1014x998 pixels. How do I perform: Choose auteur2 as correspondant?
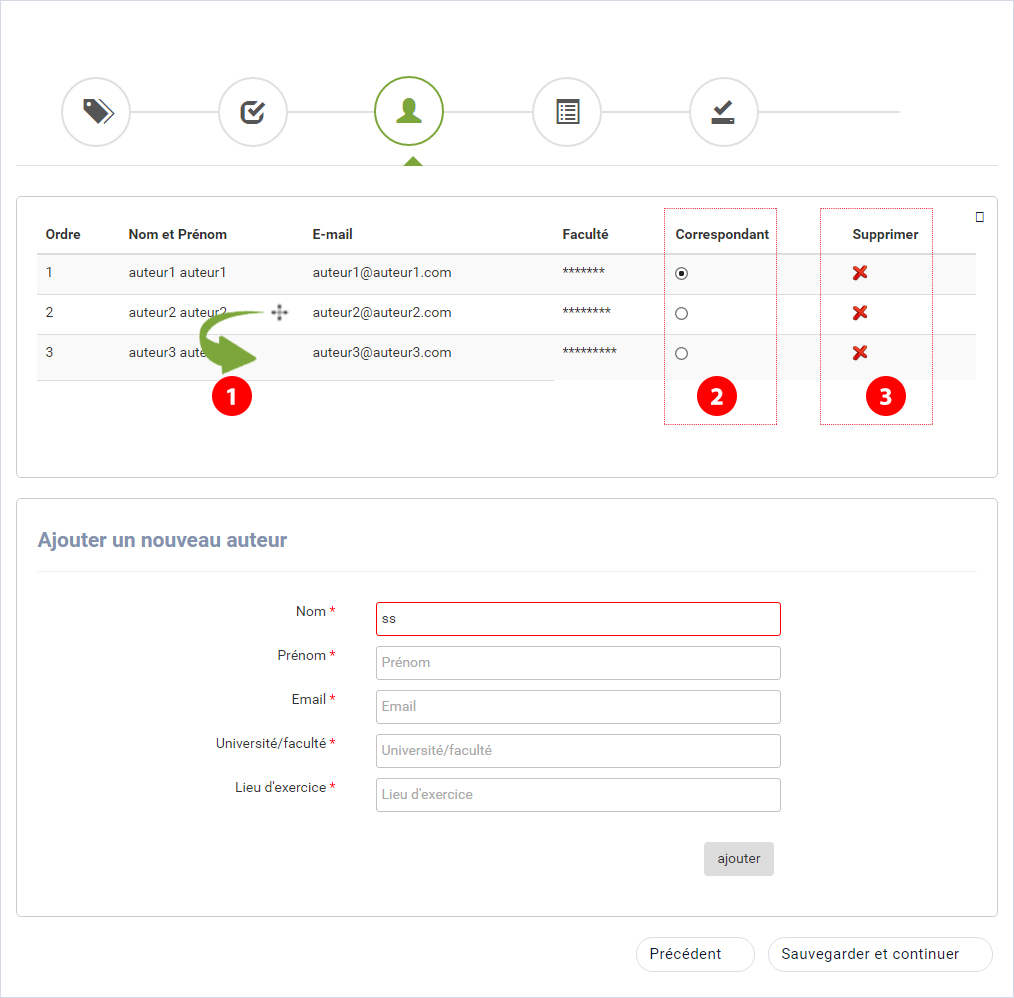[681, 314]
